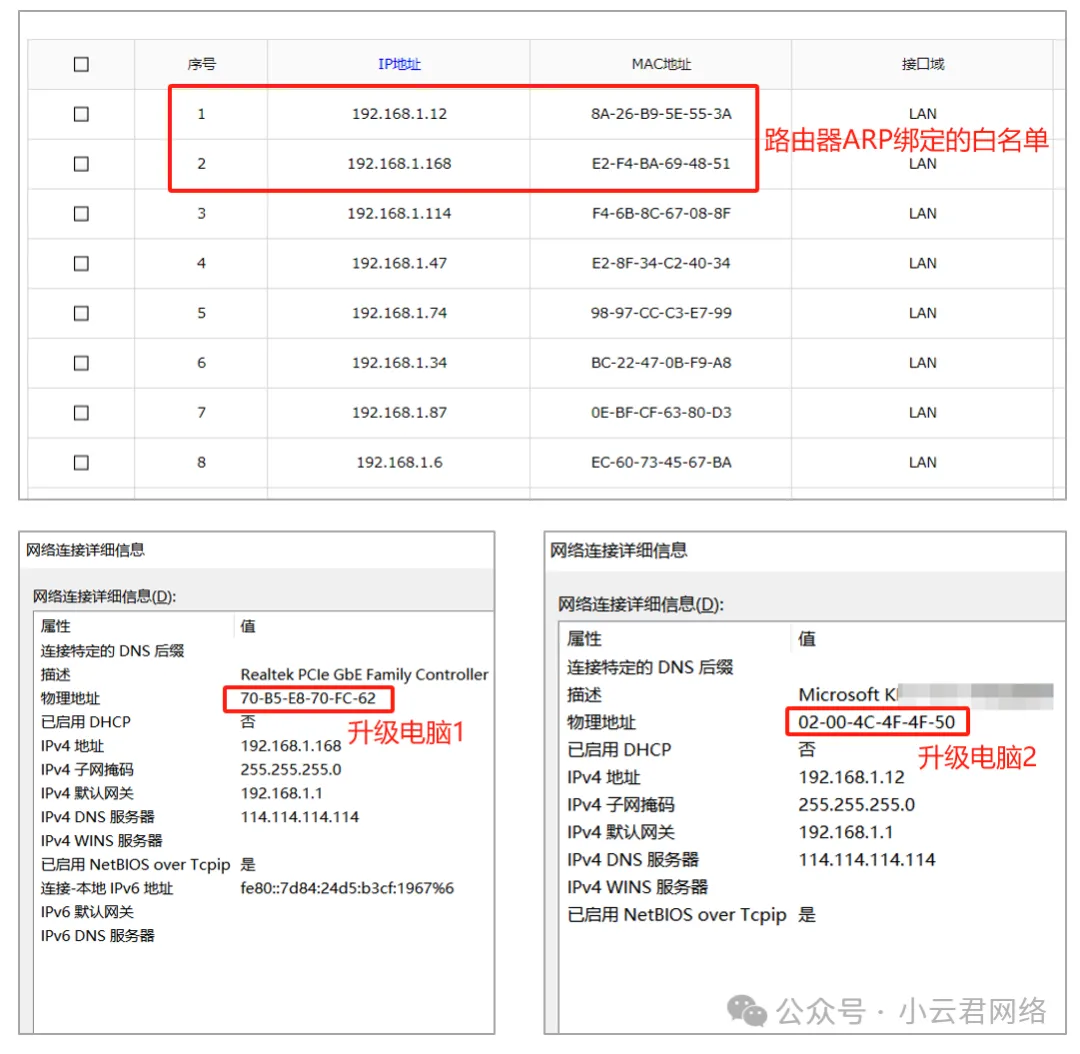Click the WeChat logo in the watermark
Screen dimensions: 1080x1054
(x=747, y=1011)
